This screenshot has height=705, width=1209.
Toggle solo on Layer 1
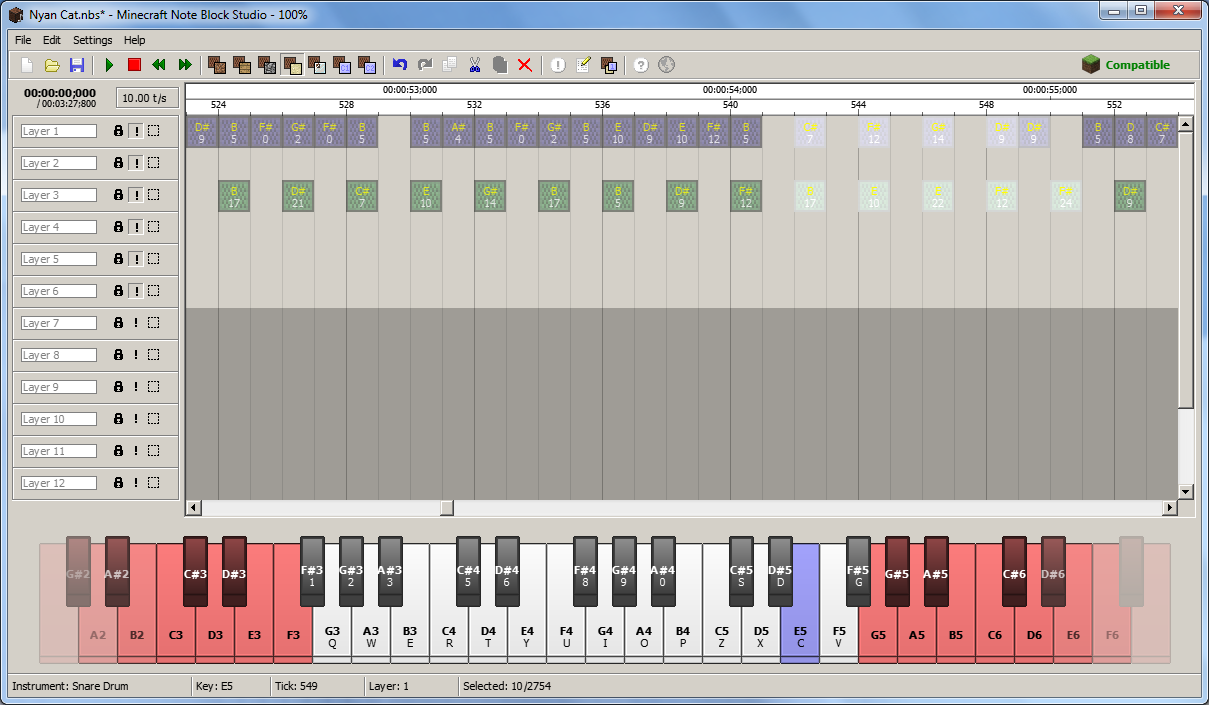(x=135, y=131)
